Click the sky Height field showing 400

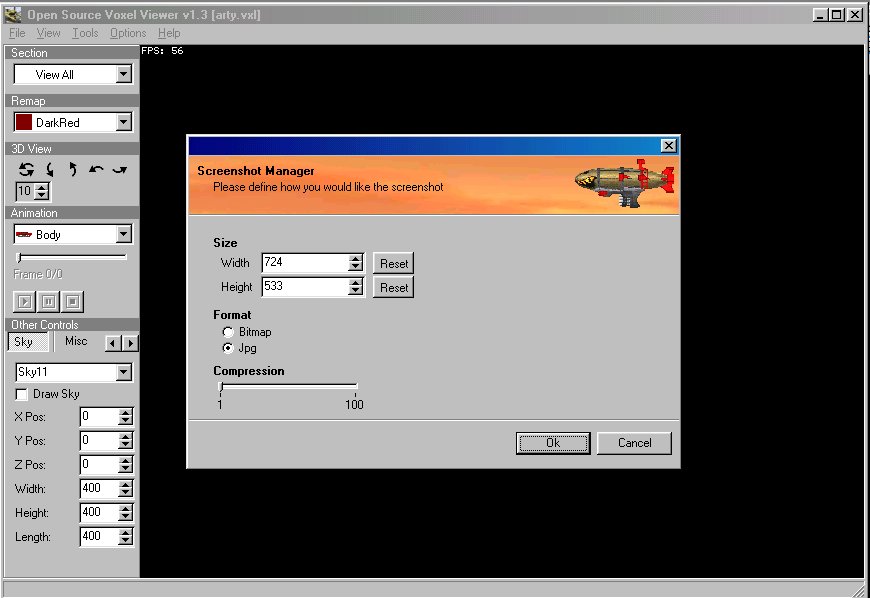pyautogui.click(x=100, y=512)
